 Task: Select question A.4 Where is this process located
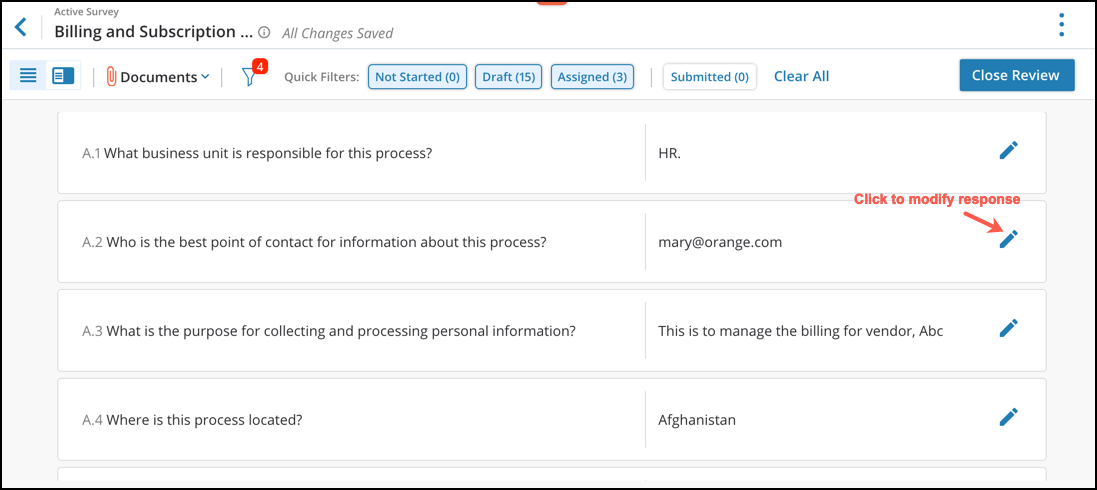coord(192,420)
